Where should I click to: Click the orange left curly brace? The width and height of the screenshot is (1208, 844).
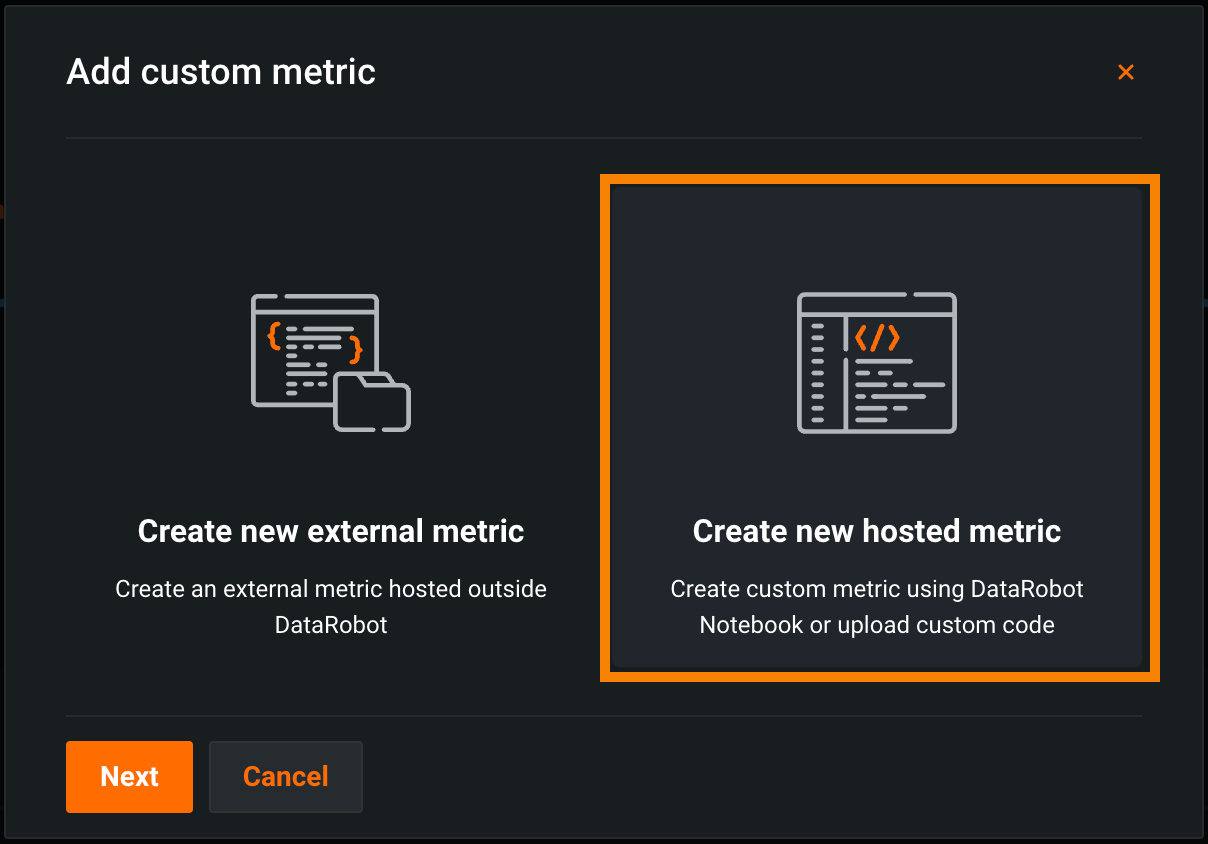[273, 336]
